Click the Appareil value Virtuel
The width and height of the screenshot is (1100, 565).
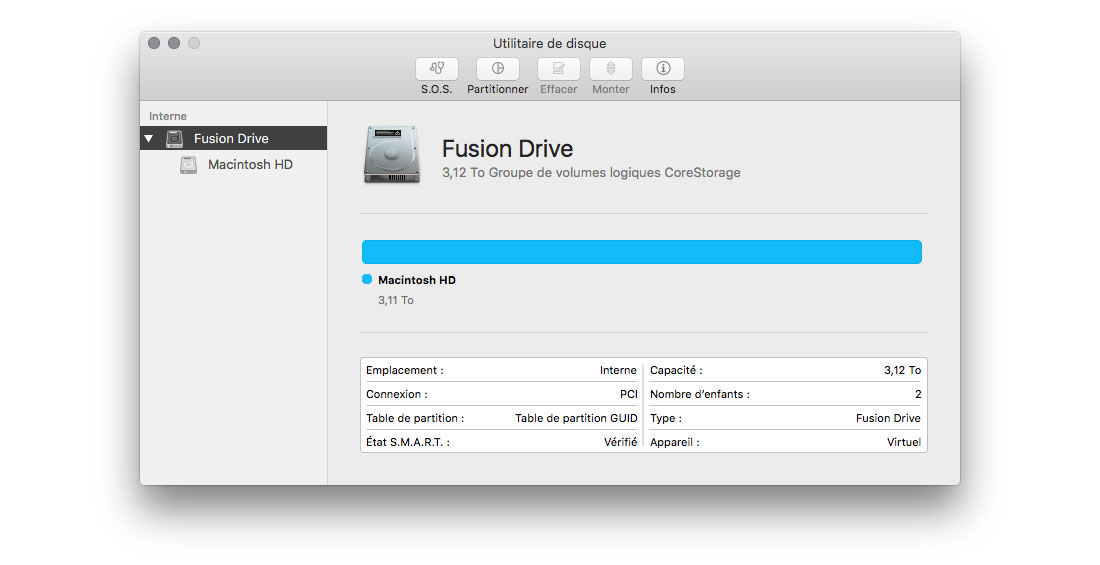coord(904,441)
